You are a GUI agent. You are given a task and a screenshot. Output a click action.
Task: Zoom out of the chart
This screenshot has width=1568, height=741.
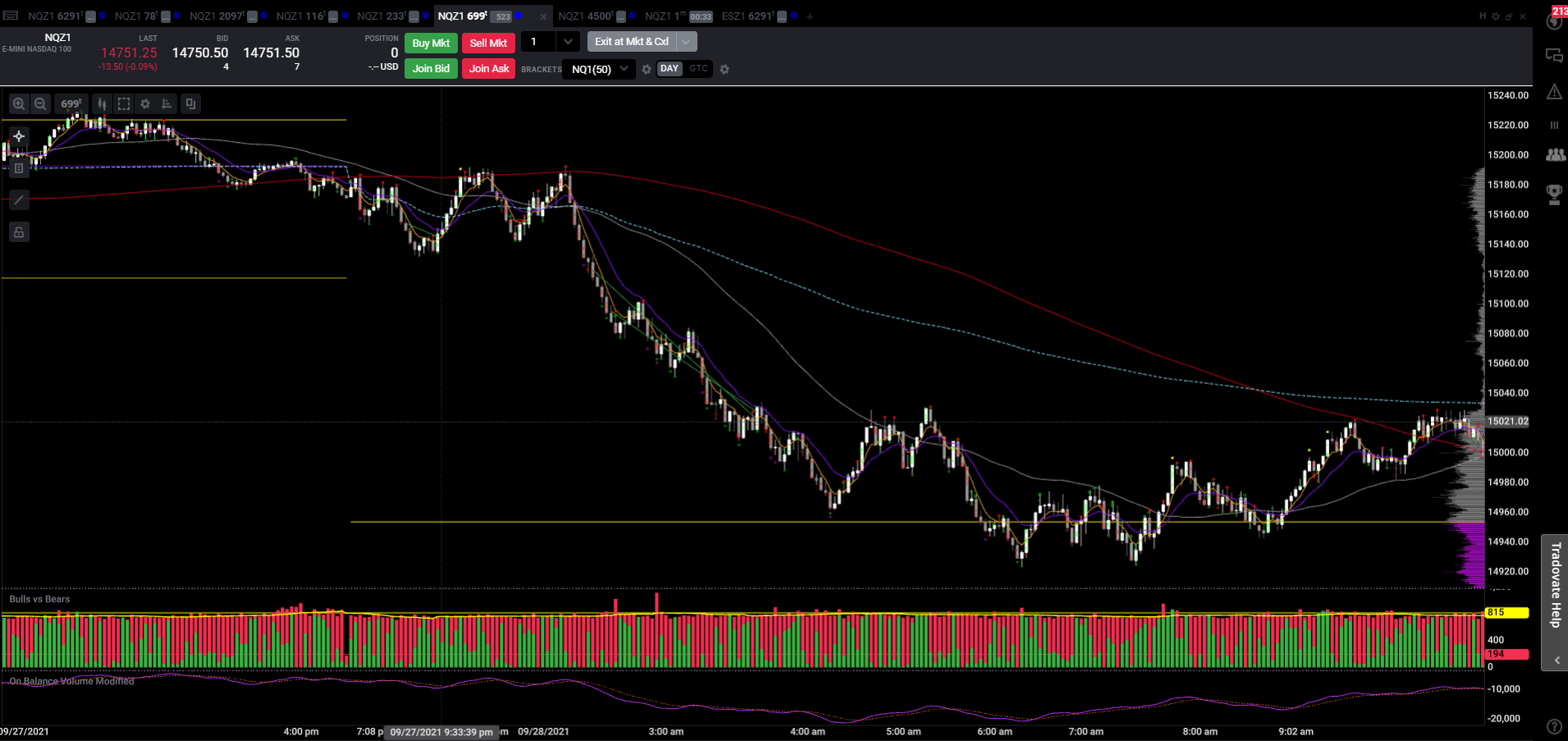pyautogui.click(x=40, y=103)
